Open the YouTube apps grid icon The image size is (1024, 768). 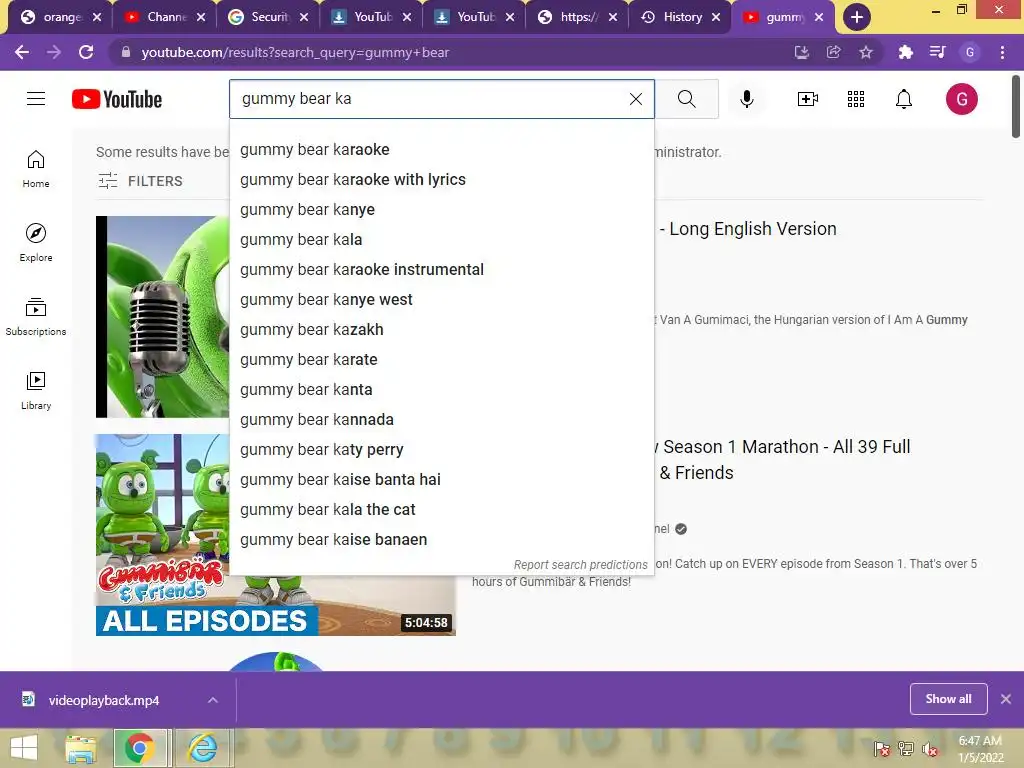pyautogui.click(x=856, y=99)
